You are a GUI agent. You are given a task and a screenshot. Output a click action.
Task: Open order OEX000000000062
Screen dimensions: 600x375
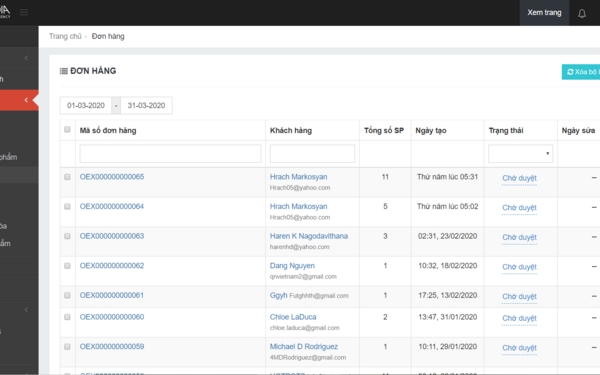[112, 266]
